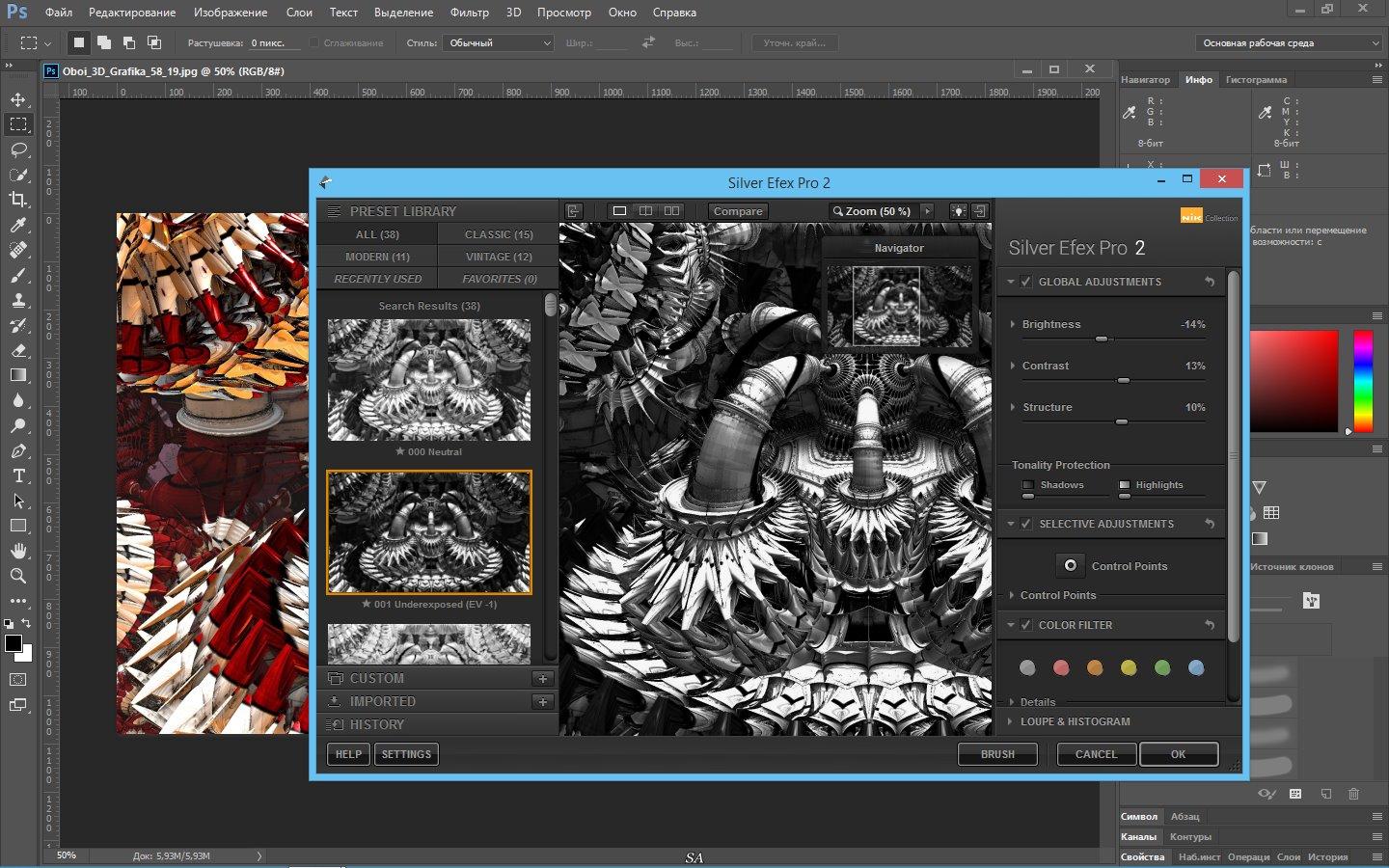Click the Highlights tonality protection box
The image size is (1389, 868).
pos(1125,485)
